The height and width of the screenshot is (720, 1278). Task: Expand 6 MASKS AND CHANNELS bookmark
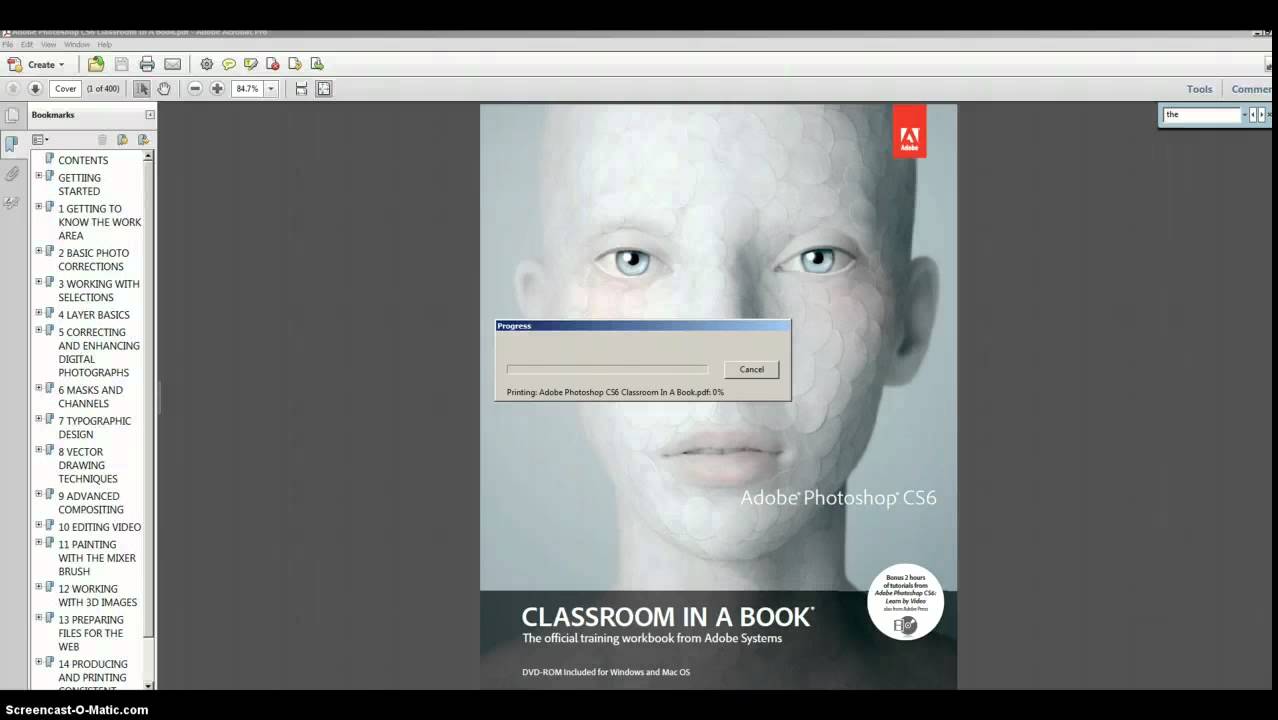pos(39,387)
